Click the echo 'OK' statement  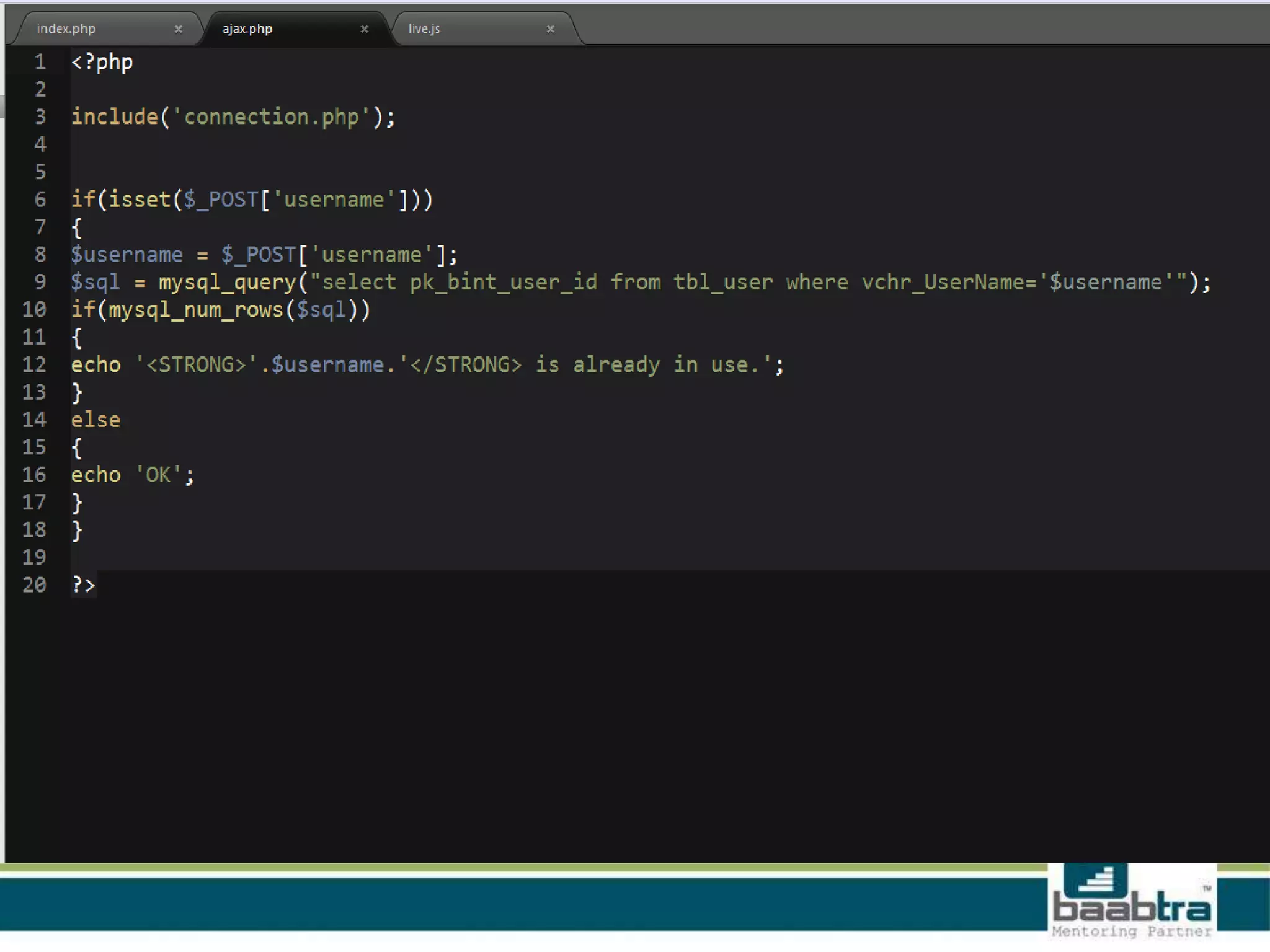(x=132, y=475)
